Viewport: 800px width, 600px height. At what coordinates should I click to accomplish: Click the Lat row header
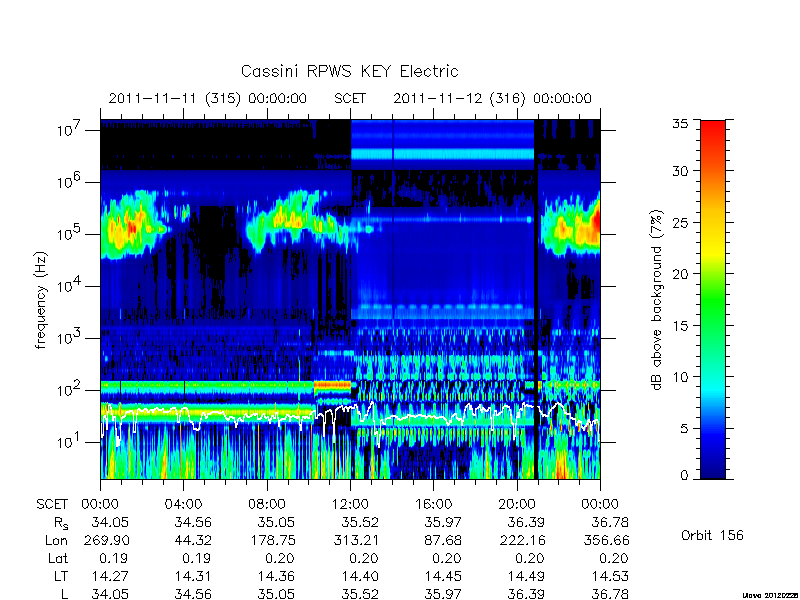click(x=58, y=558)
